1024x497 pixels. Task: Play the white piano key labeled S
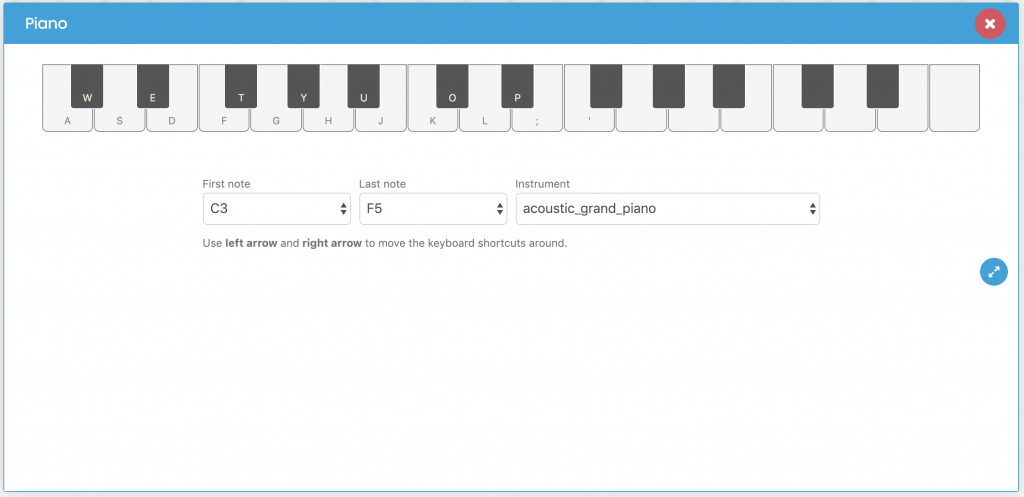point(120,120)
